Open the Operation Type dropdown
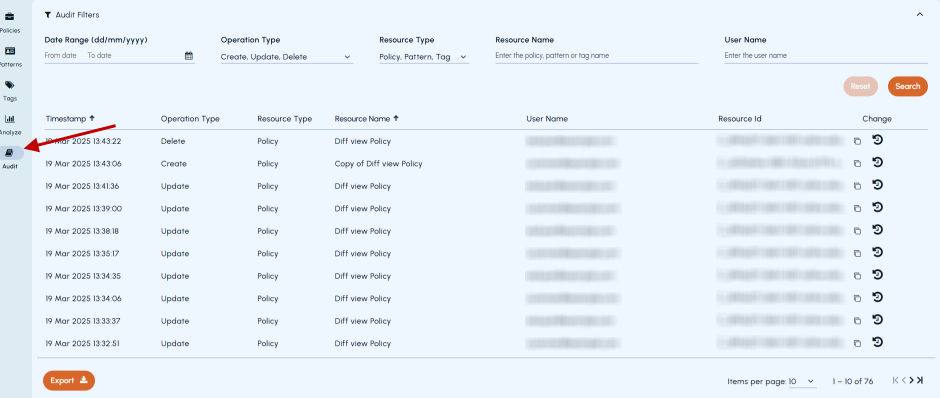Screen dimensions: 940x398 (x=287, y=57)
